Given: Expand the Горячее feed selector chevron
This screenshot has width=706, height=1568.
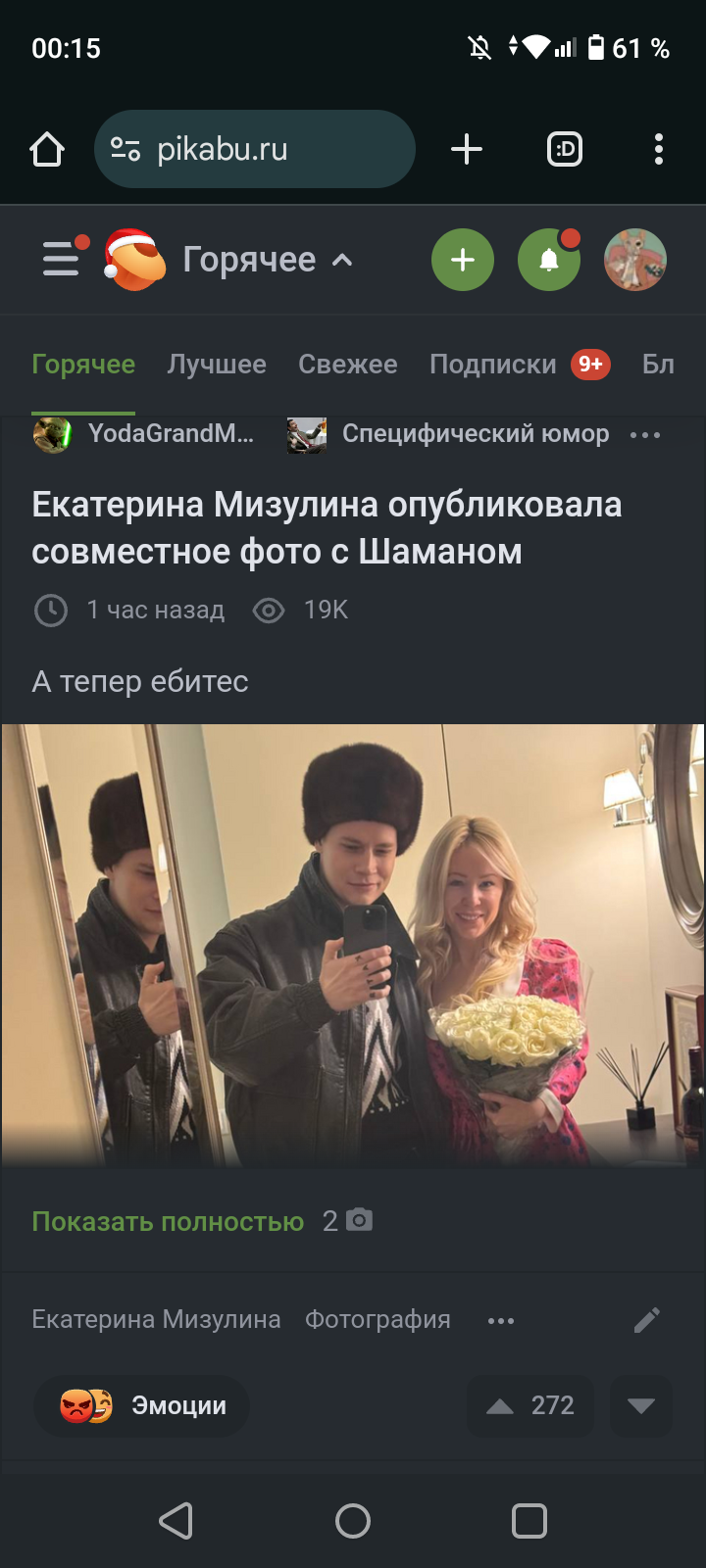Looking at the screenshot, I should [342, 260].
